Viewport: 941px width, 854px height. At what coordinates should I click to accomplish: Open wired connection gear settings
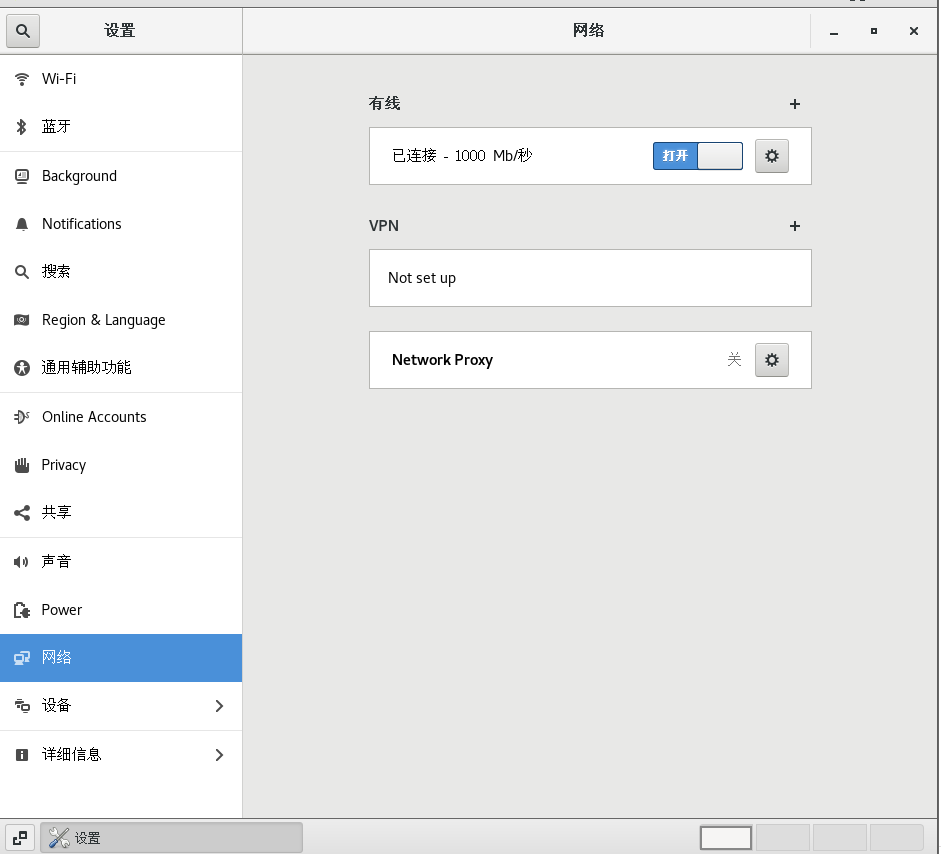772,156
